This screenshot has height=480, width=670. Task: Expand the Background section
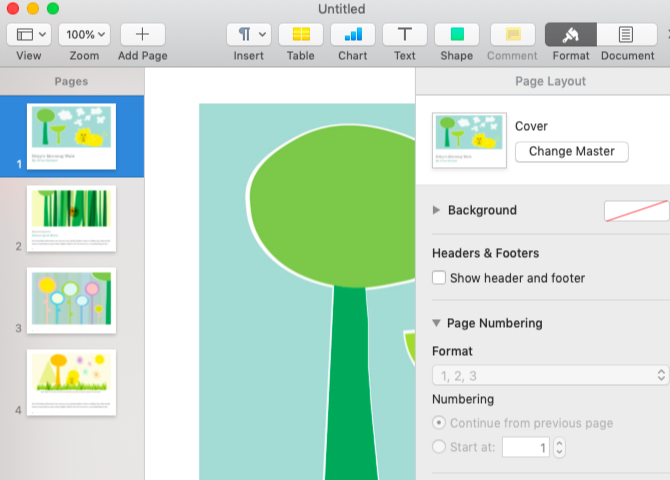[x=436, y=210]
